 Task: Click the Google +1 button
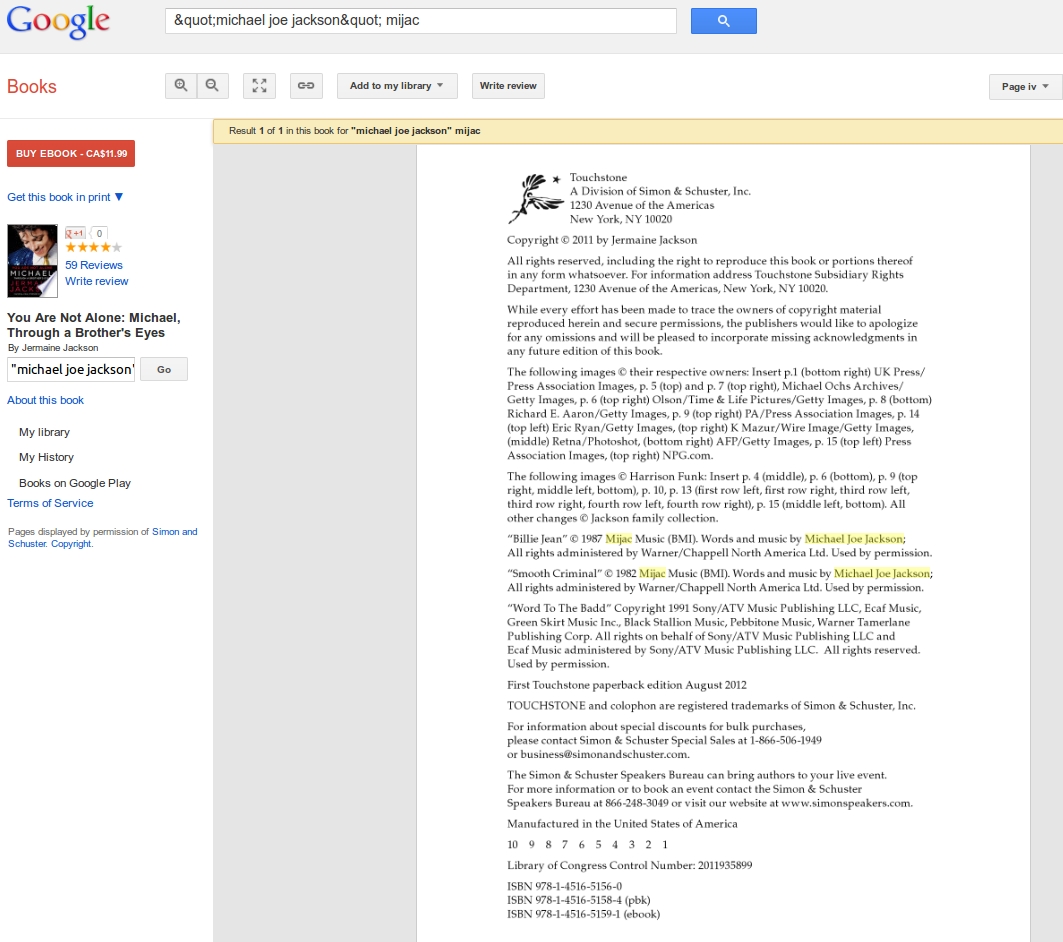tap(75, 233)
